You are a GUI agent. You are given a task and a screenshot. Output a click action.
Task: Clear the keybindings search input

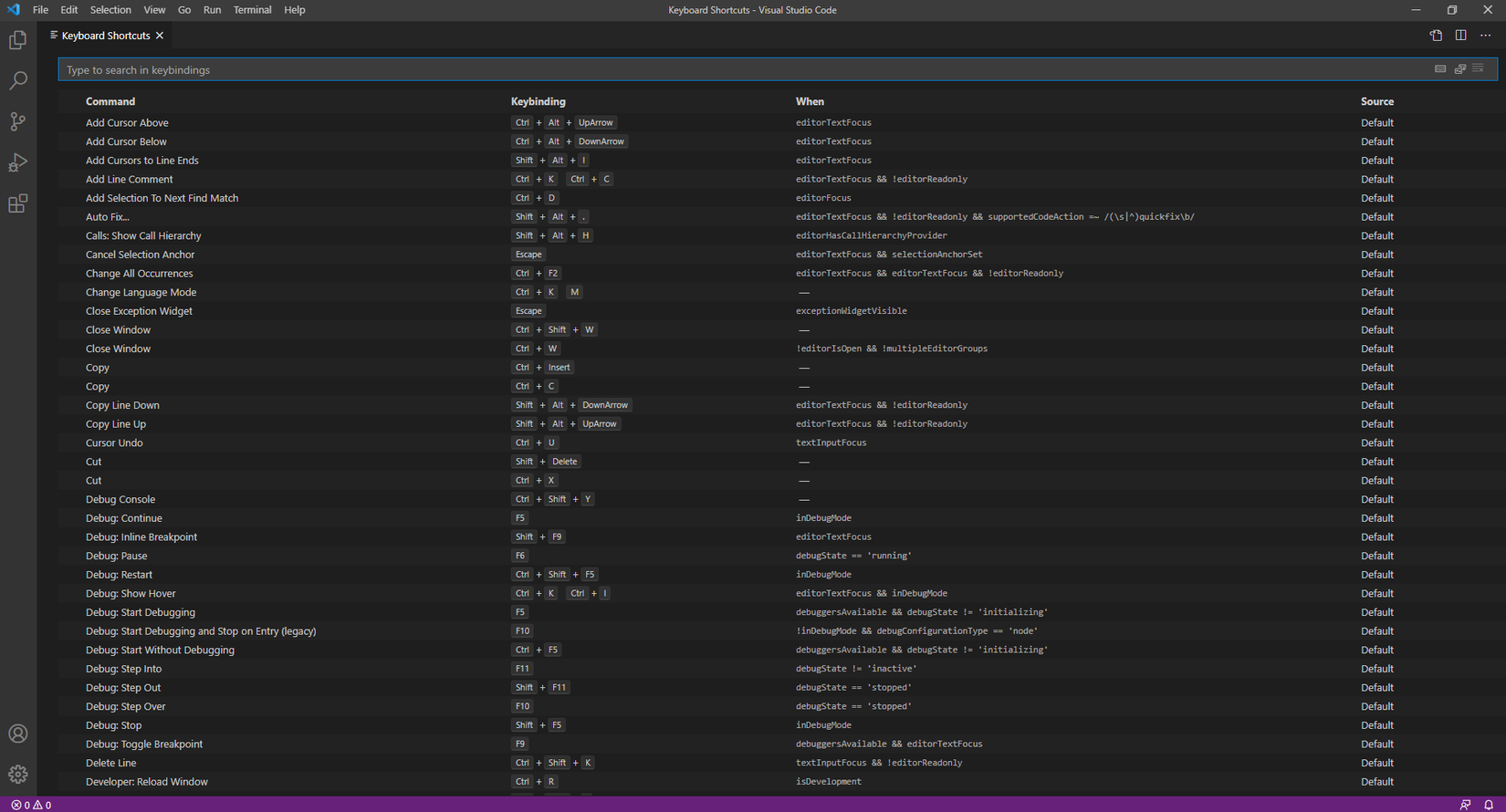(x=1478, y=69)
